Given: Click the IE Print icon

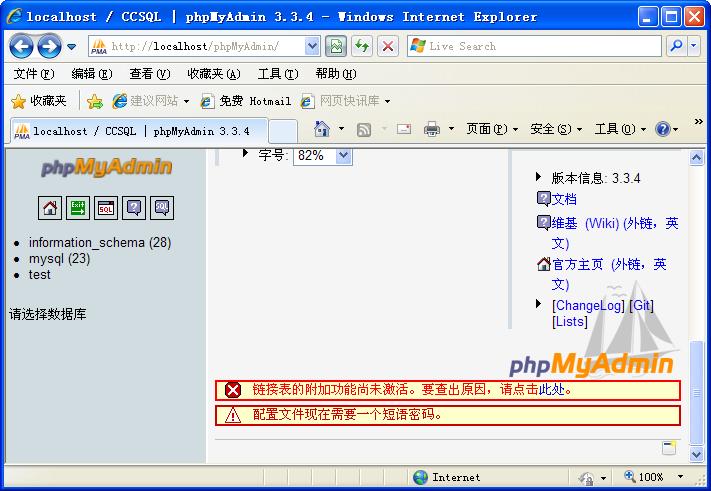Looking at the screenshot, I should click(x=432, y=129).
